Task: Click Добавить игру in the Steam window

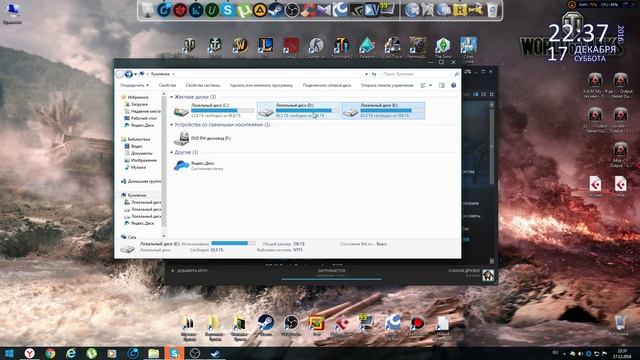Action: [189, 271]
